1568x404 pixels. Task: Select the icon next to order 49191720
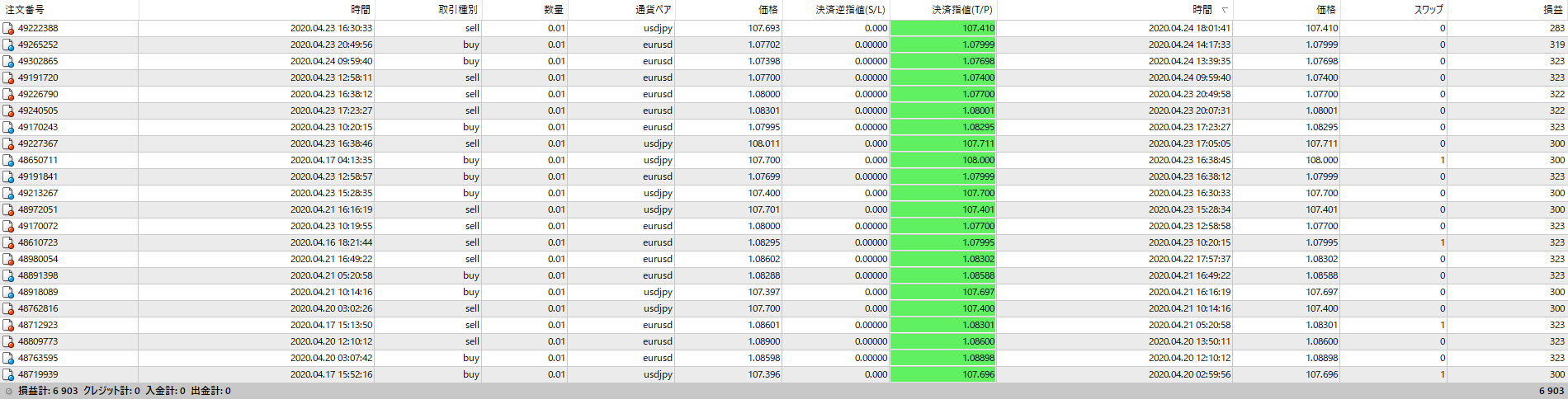point(8,78)
